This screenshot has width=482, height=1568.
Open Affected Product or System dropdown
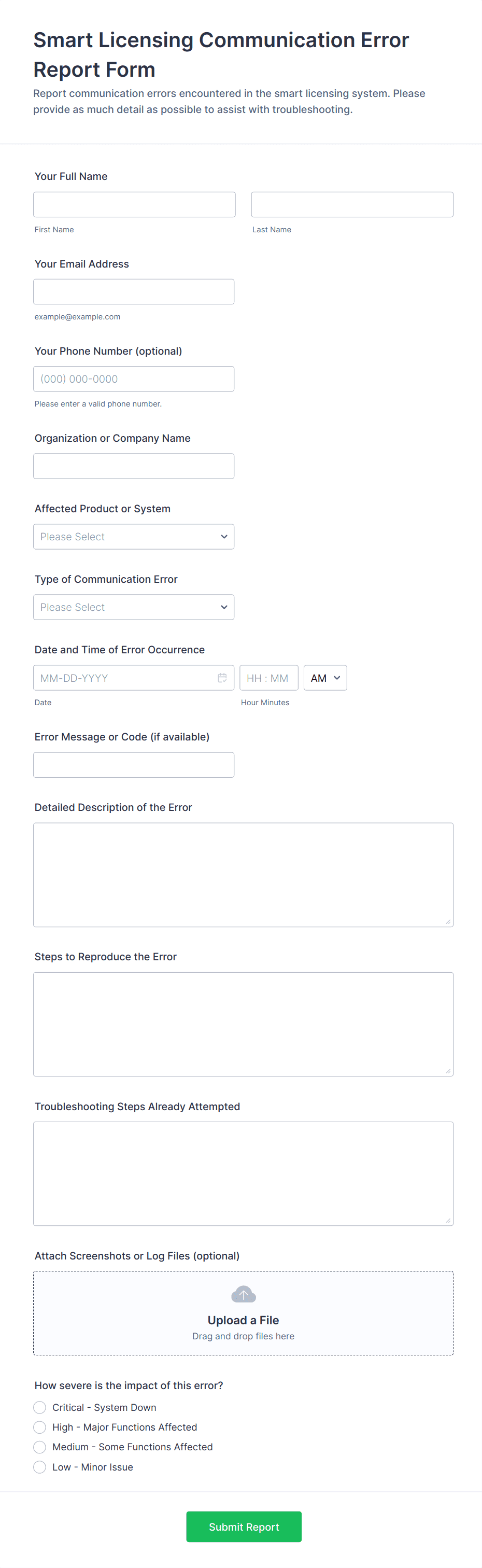pyautogui.click(x=133, y=536)
